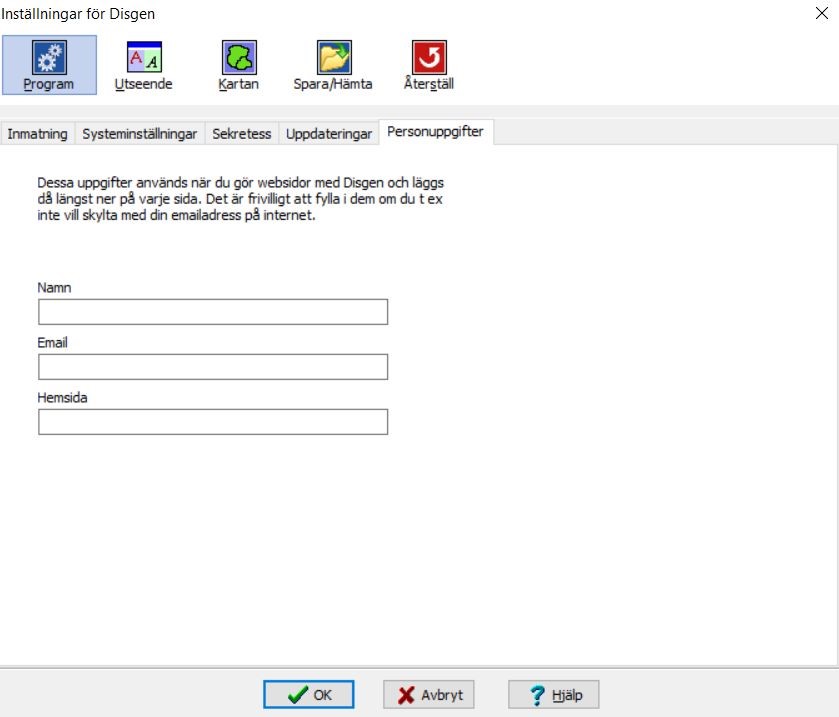
Task: Go to the Uppdateringar tab
Action: coord(329,133)
